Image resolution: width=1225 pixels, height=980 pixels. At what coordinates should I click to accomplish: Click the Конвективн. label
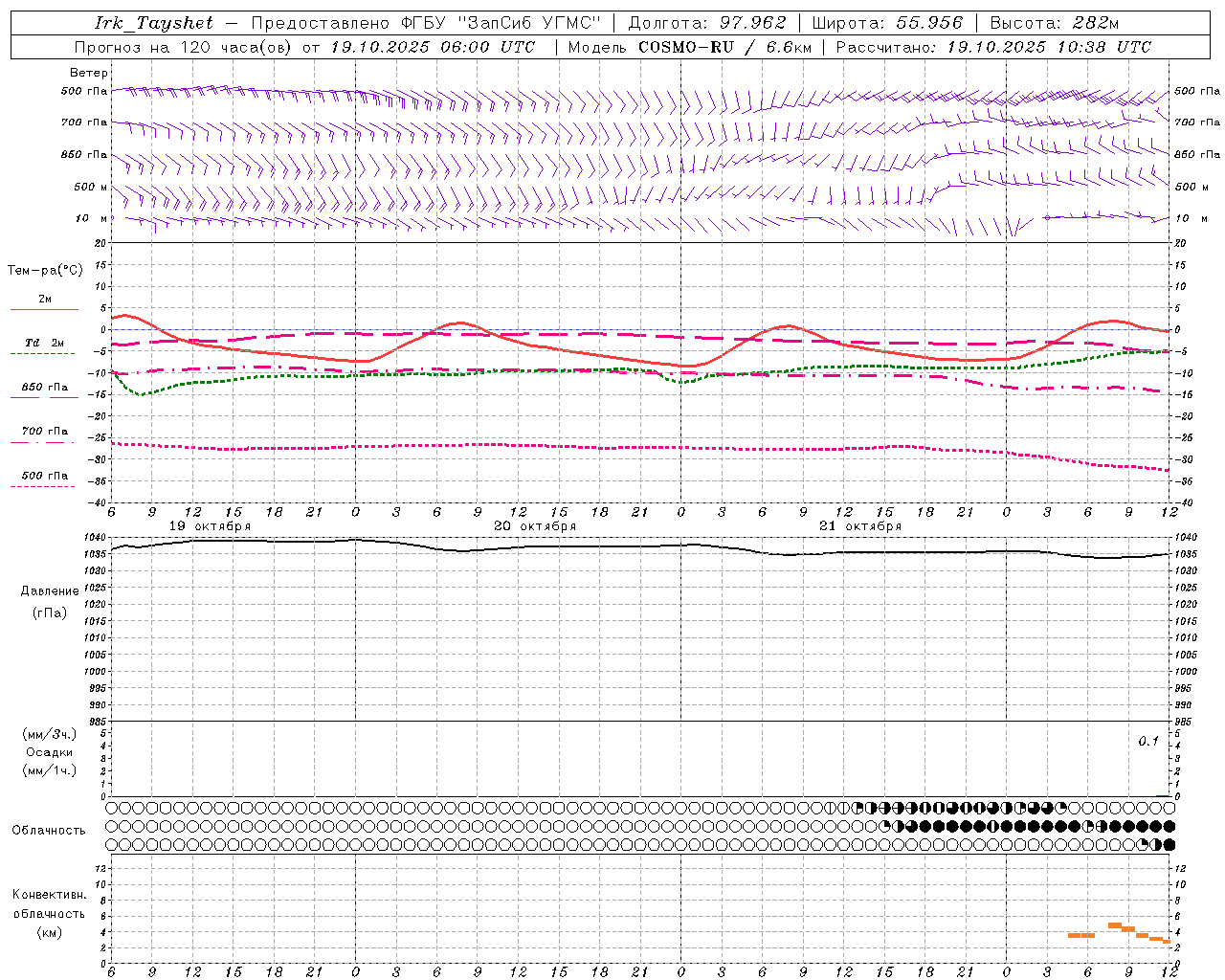(x=49, y=895)
